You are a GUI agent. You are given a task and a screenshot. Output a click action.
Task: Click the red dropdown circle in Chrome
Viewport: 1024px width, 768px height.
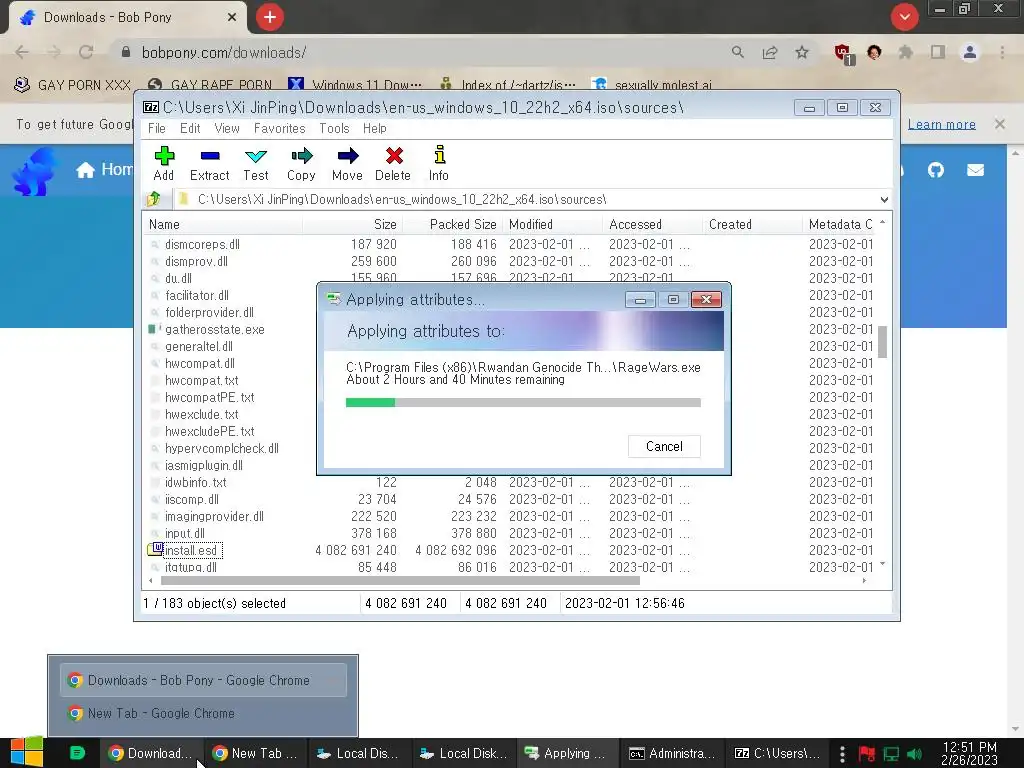click(904, 18)
